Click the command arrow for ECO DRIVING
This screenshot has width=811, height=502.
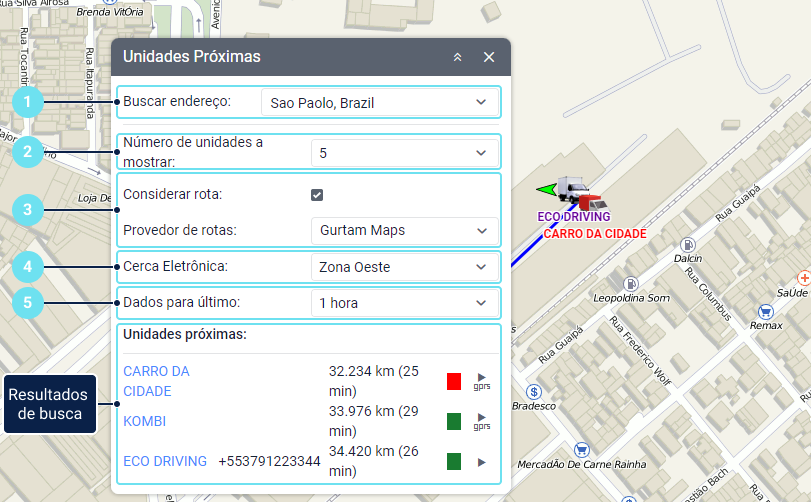tap(482, 462)
